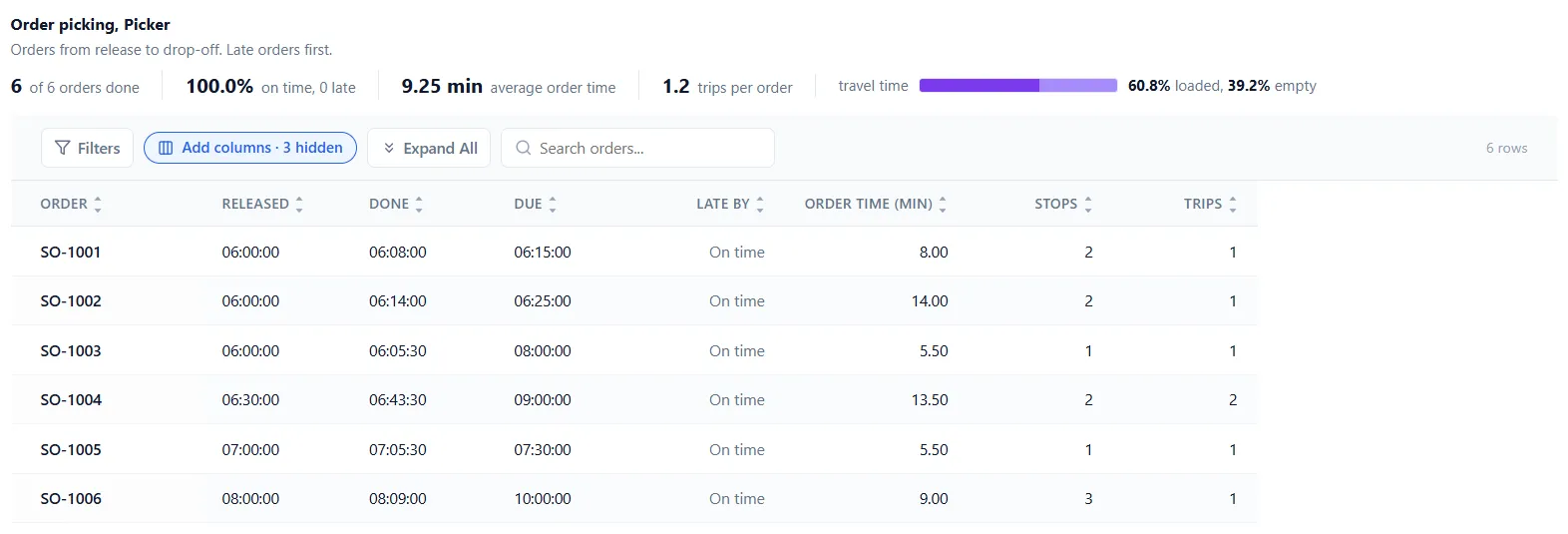Focus the Search orders input field
1568x534 pixels.
pyautogui.click(x=638, y=148)
